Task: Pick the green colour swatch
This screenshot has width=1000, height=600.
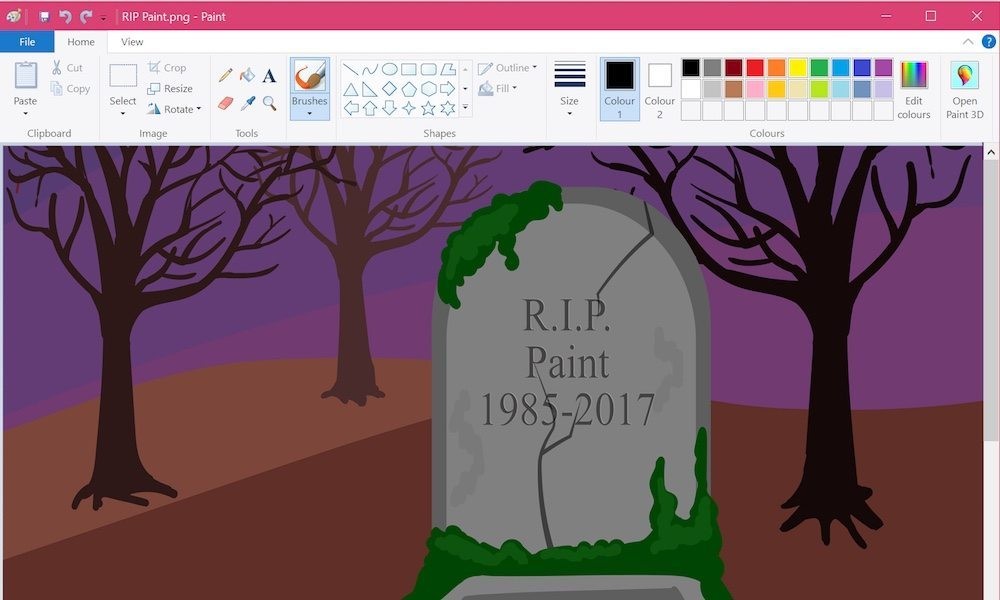Action: pos(820,68)
